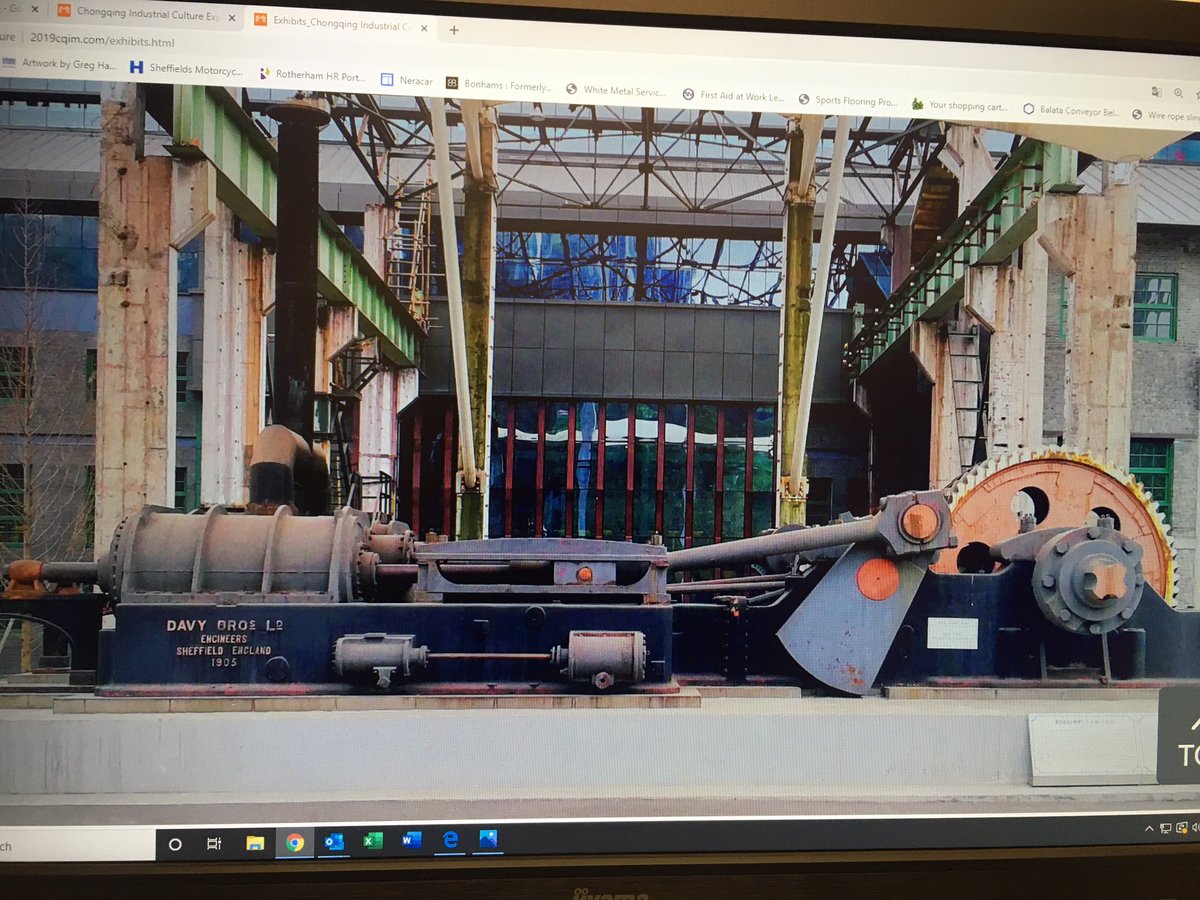This screenshot has width=1200, height=900.
Task: Open Word from the taskbar
Action: (412, 840)
